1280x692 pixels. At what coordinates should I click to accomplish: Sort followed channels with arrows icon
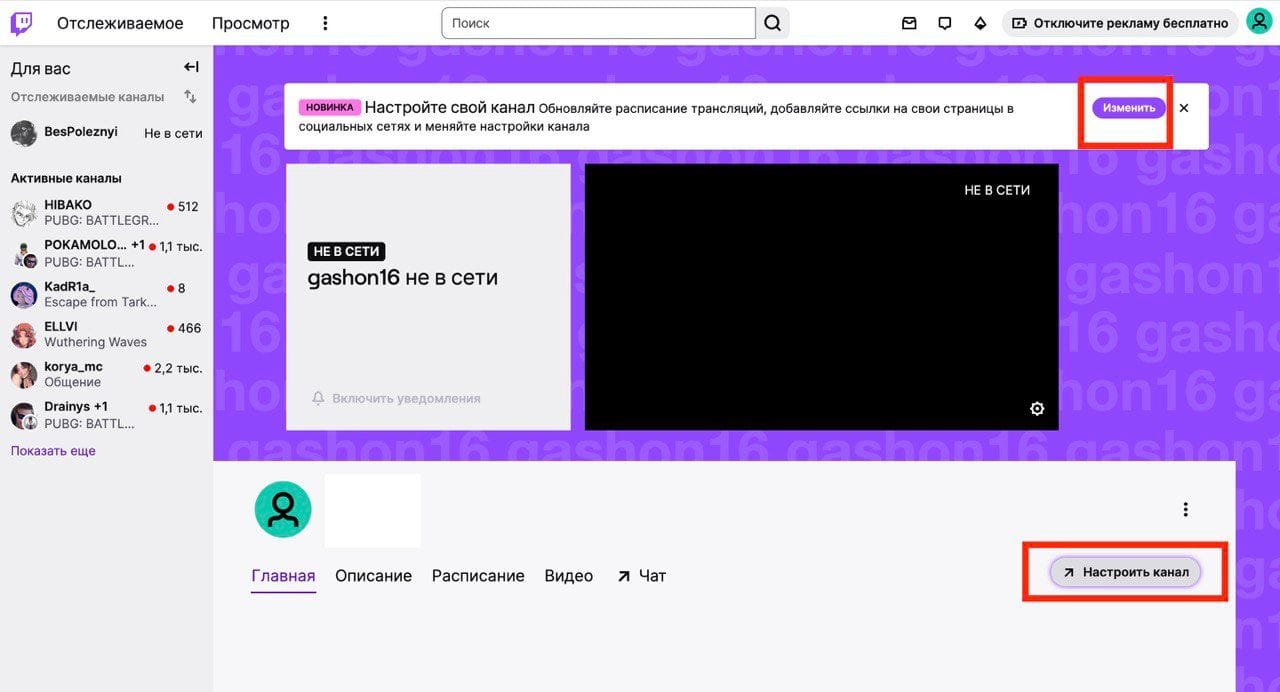(190, 97)
